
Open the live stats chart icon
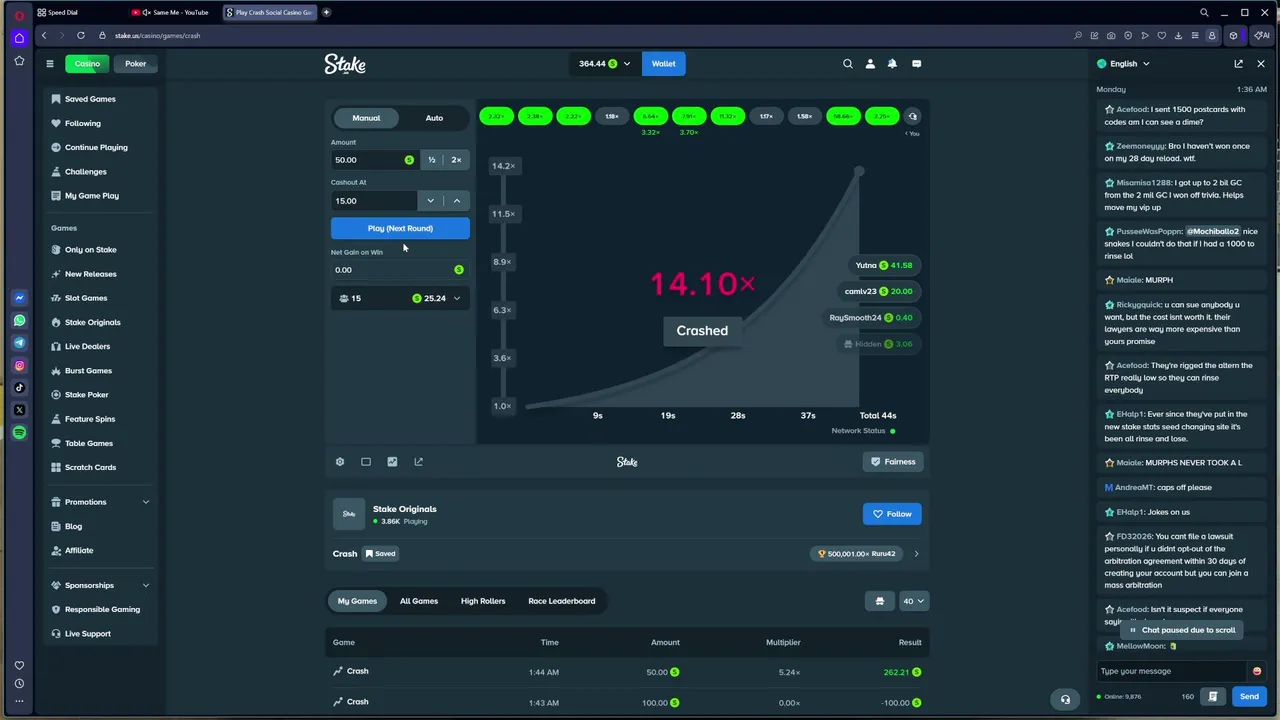point(392,462)
